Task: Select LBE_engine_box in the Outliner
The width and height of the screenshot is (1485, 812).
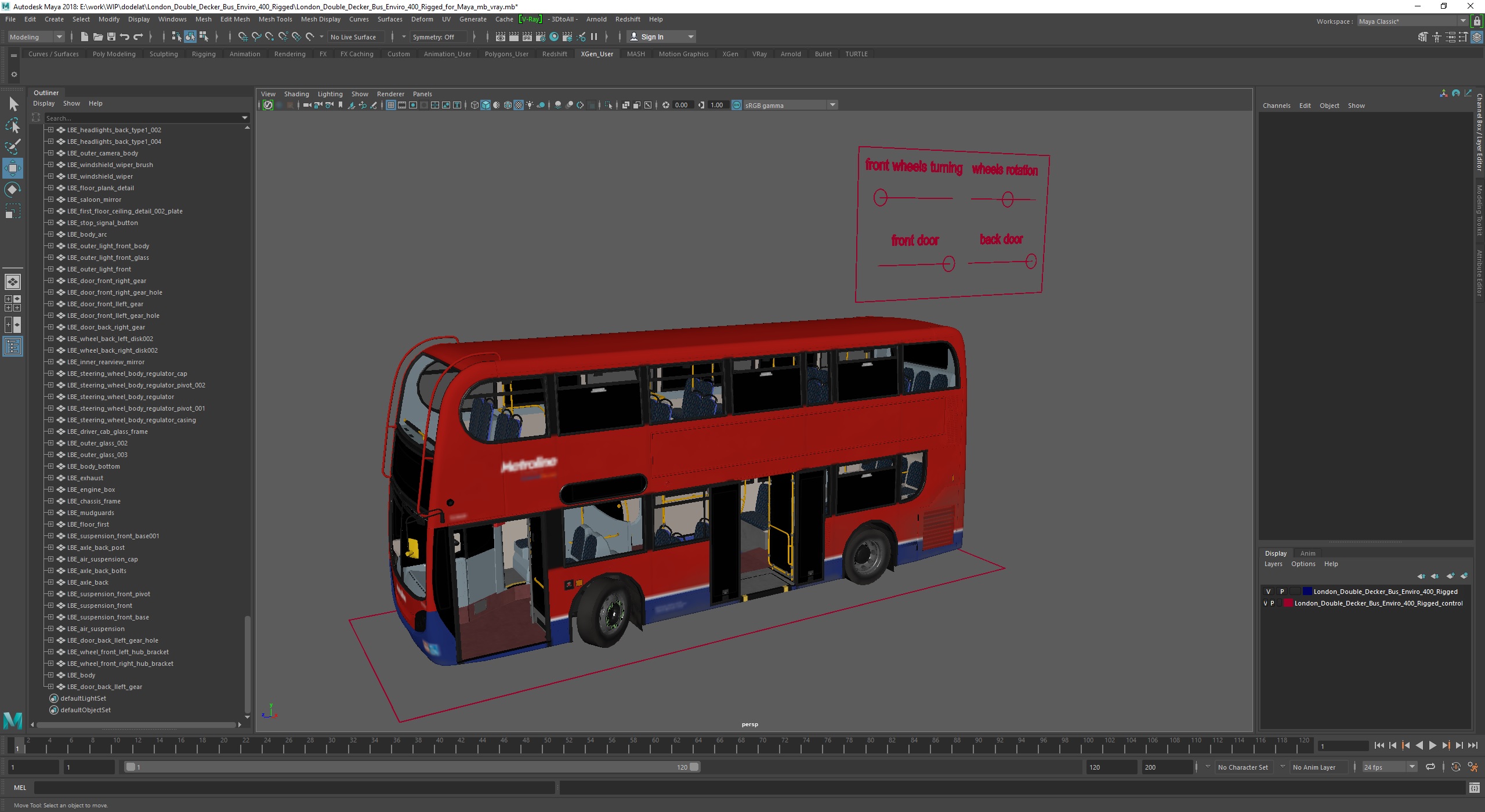Action: 91,490
